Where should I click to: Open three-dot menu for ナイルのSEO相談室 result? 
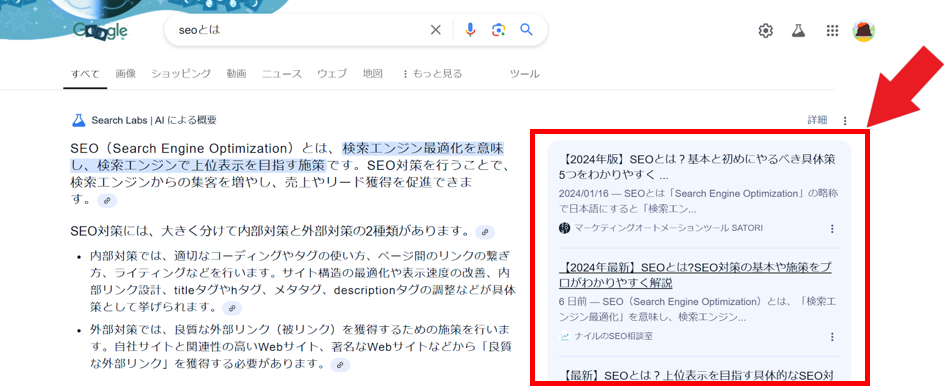coord(832,337)
